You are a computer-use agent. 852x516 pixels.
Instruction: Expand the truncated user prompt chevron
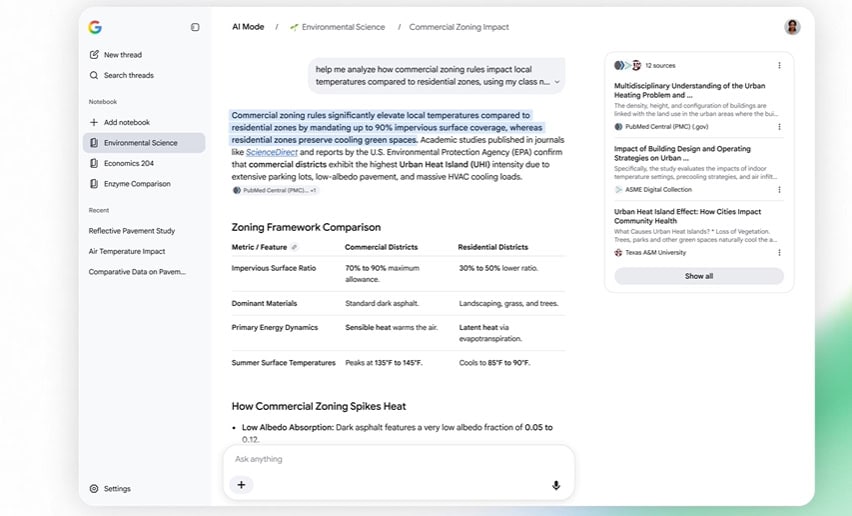click(x=557, y=82)
